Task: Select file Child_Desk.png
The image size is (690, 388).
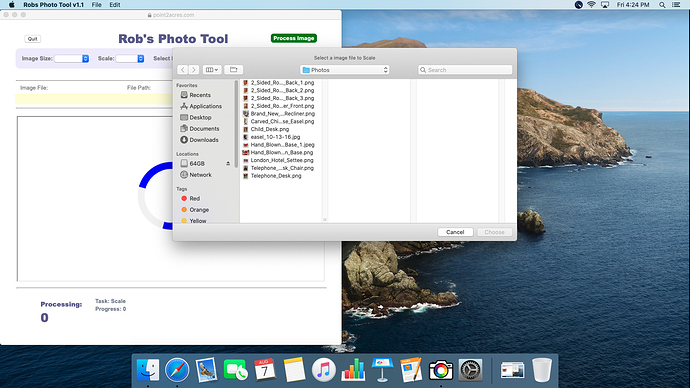Action: click(266, 129)
